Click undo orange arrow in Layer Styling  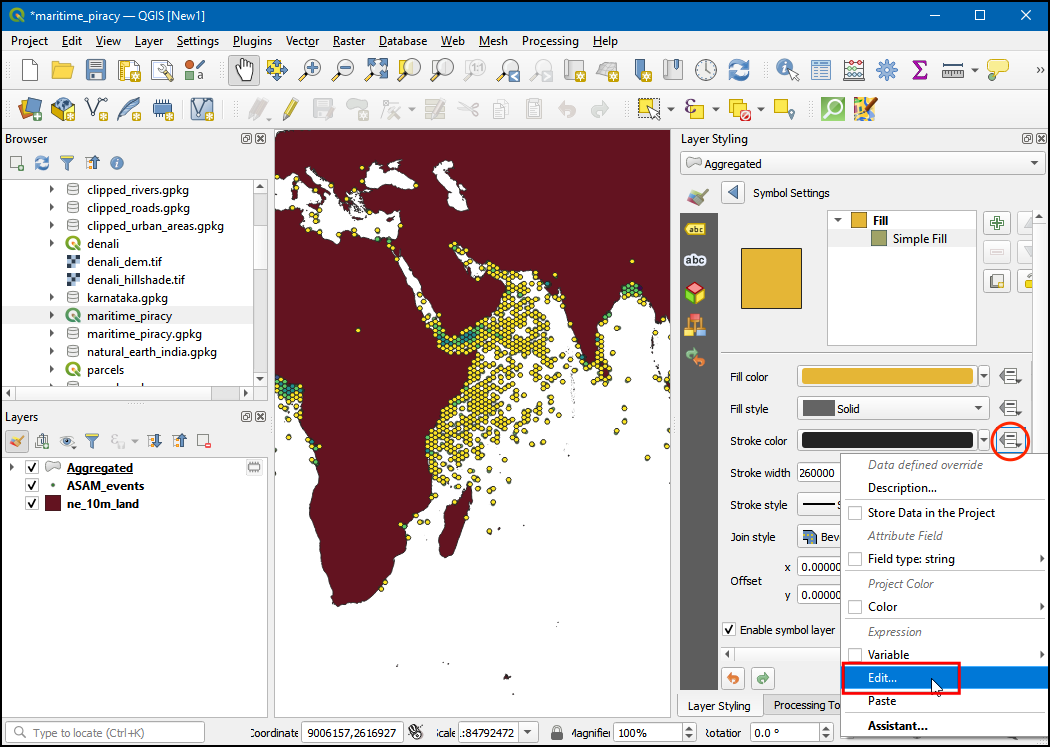pos(733,678)
